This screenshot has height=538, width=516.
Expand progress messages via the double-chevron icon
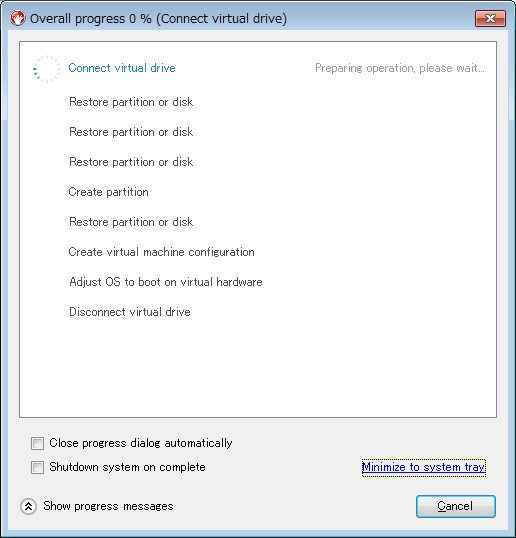[28, 506]
